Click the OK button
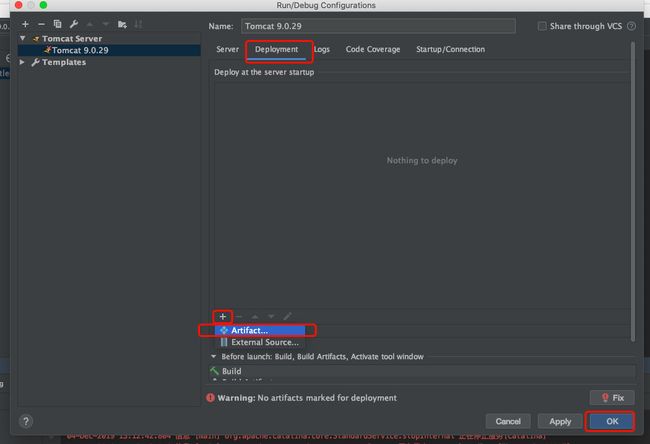650x444 pixels. point(612,422)
